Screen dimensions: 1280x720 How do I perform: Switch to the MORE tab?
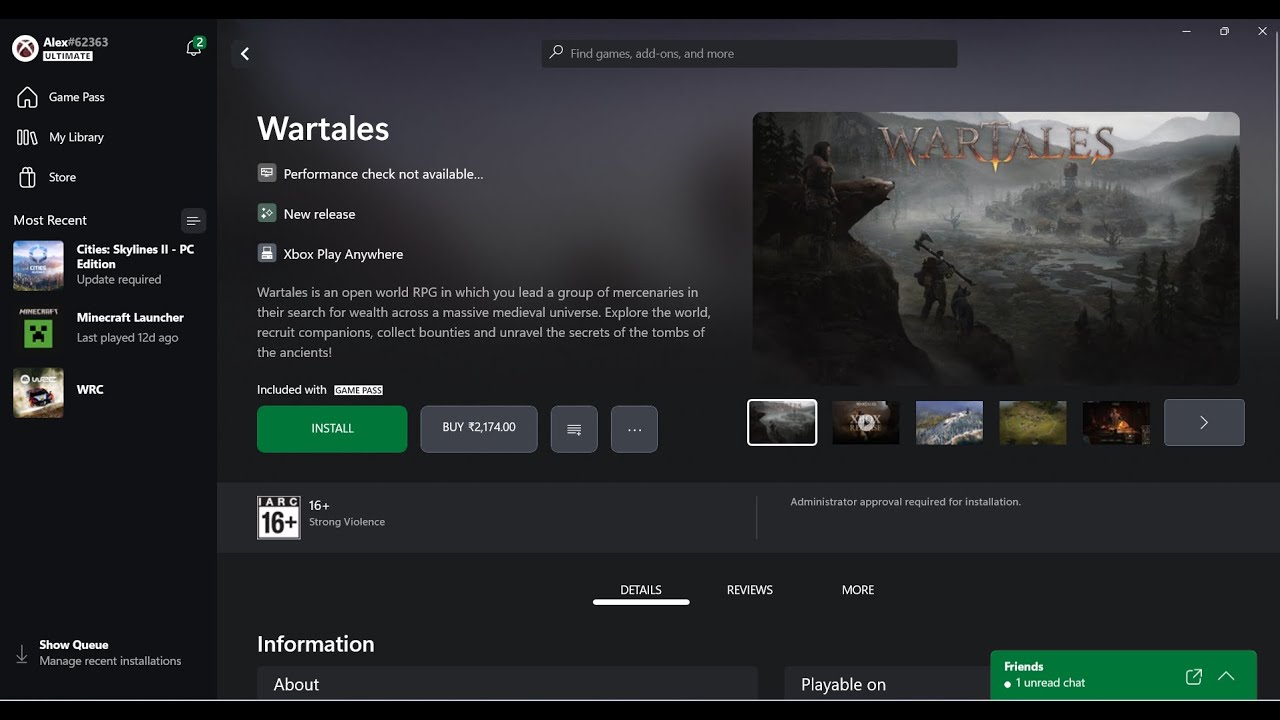tap(858, 590)
